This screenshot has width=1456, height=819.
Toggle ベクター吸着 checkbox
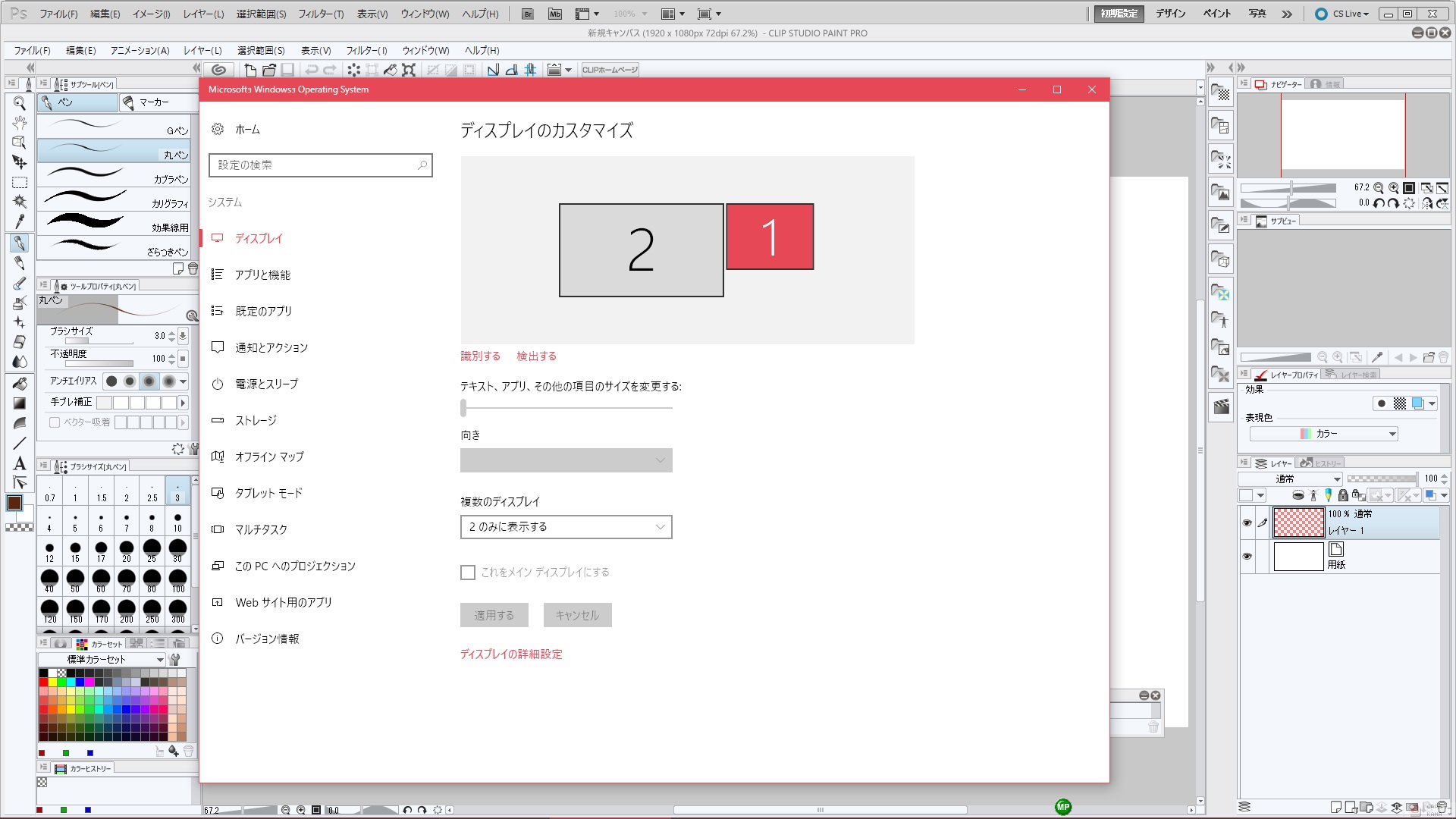pyautogui.click(x=55, y=422)
